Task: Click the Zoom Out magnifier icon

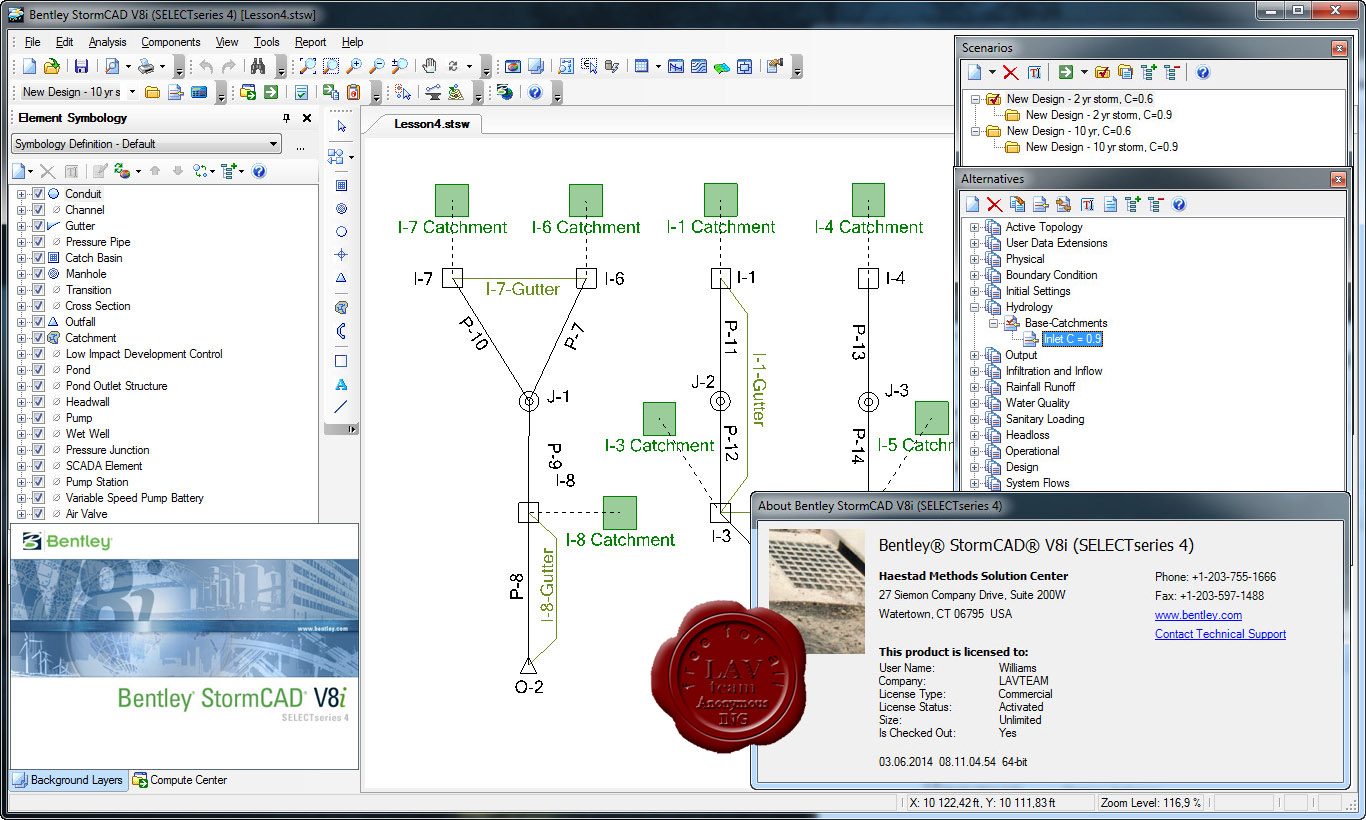Action: (377, 66)
